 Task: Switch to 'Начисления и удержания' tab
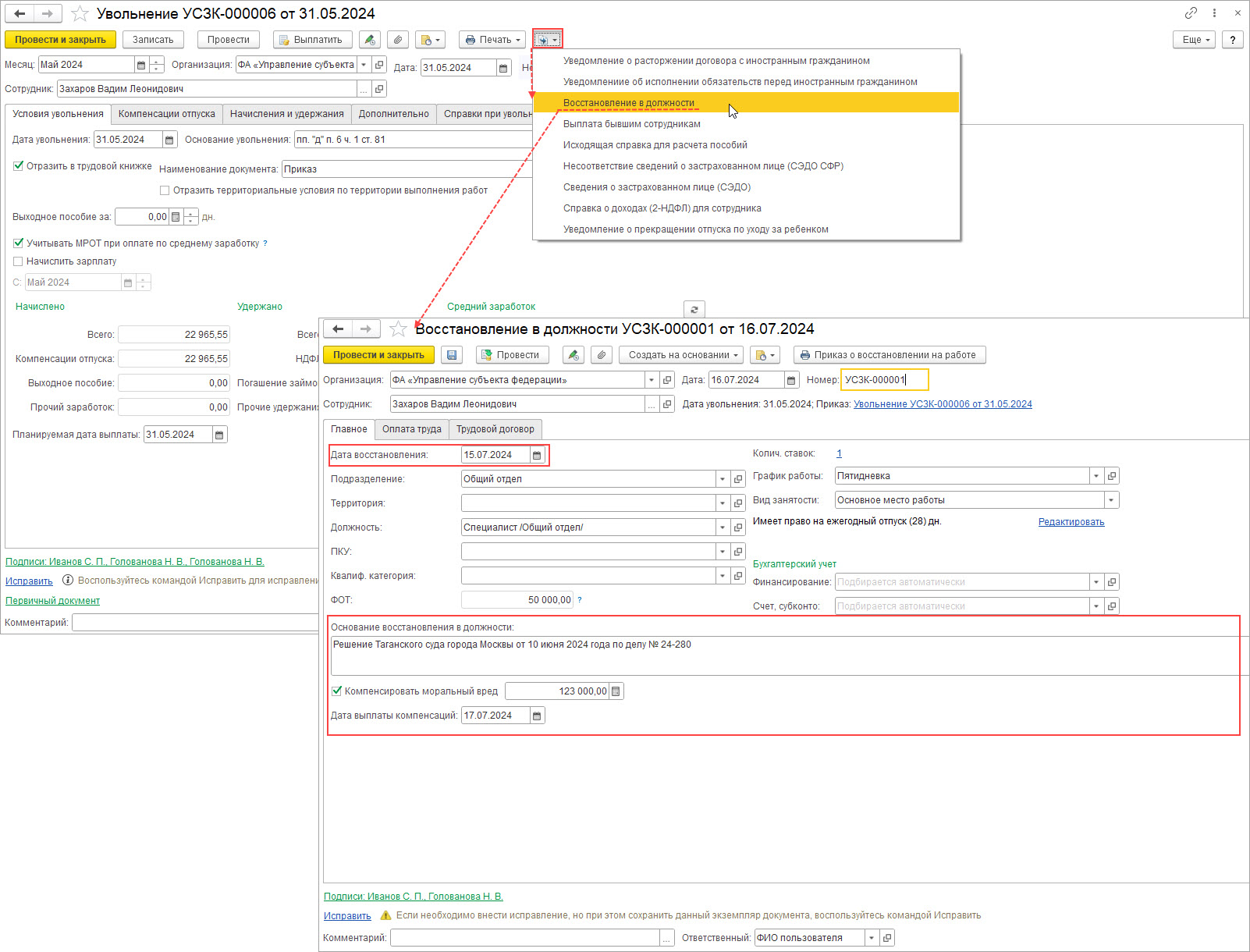coord(287,114)
